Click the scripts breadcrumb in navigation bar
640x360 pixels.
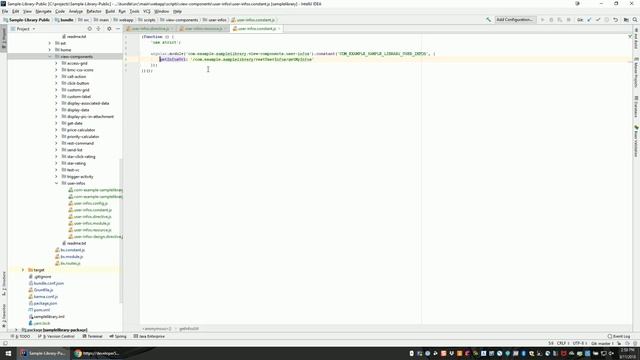coord(147,20)
